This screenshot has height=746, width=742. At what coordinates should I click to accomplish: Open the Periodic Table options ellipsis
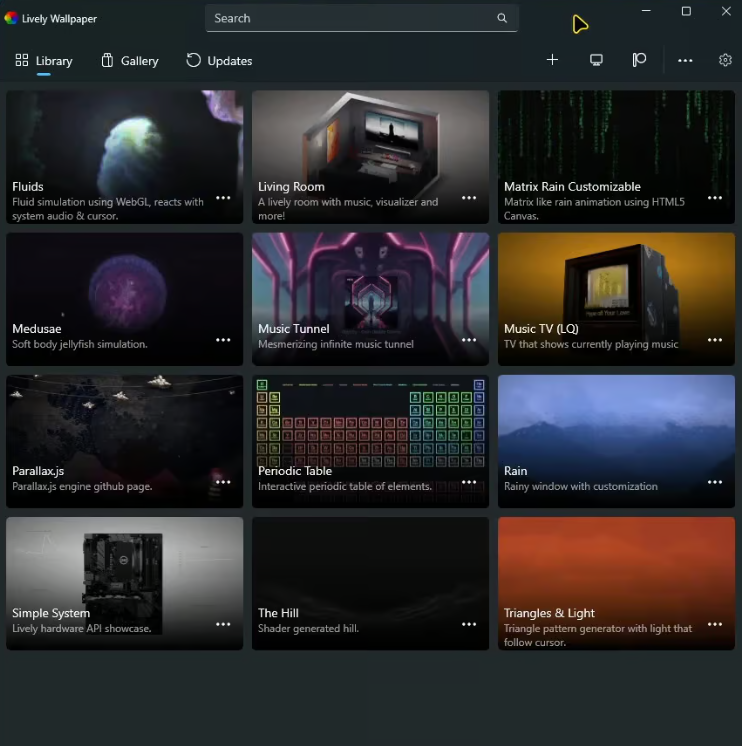tap(469, 482)
